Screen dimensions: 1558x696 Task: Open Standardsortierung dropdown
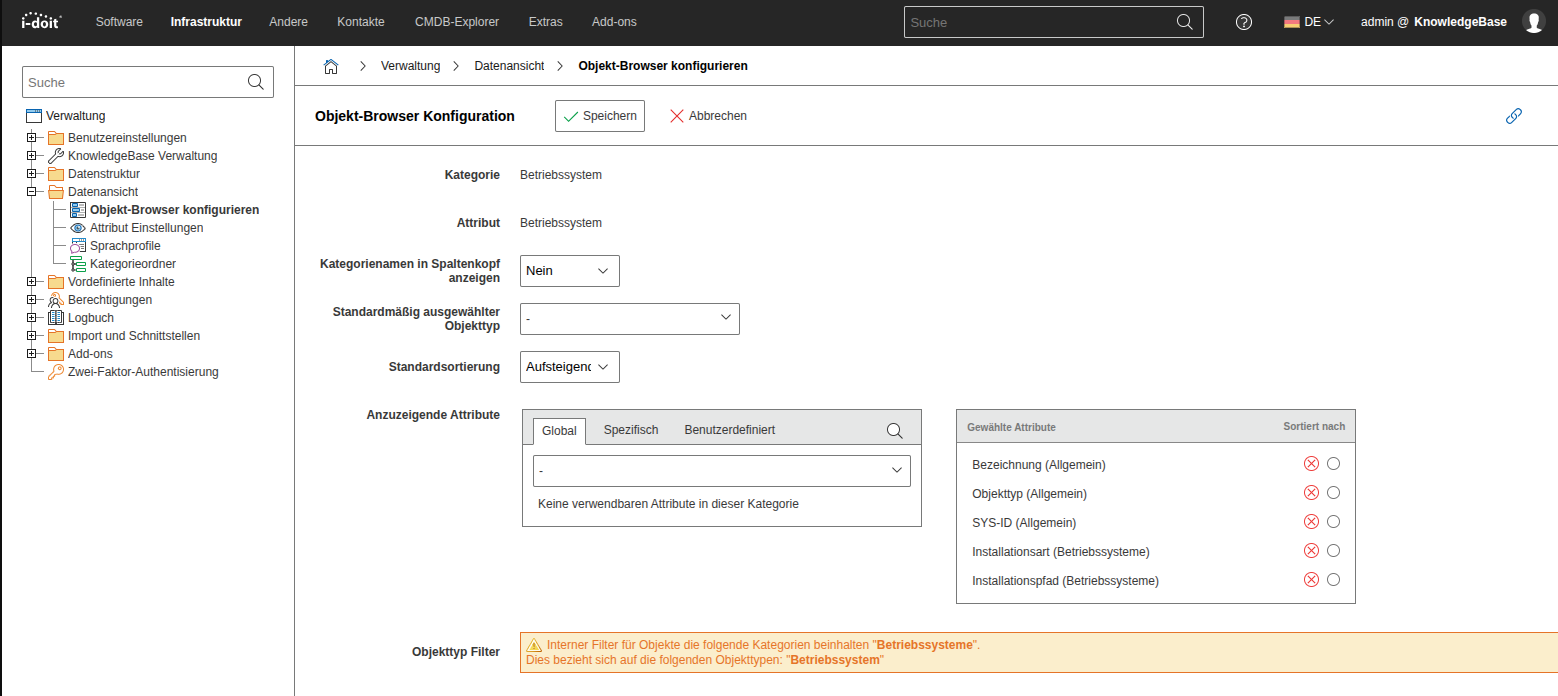coord(570,367)
